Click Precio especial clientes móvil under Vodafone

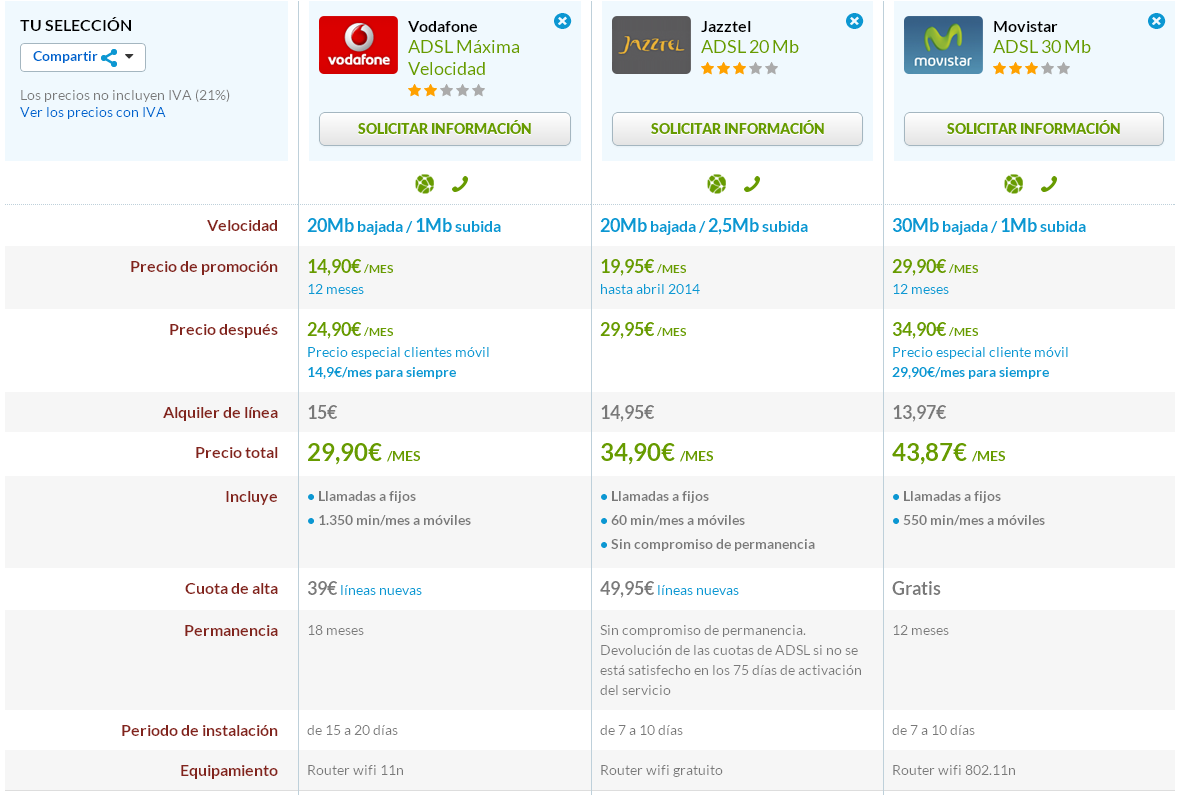(x=398, y=352)
